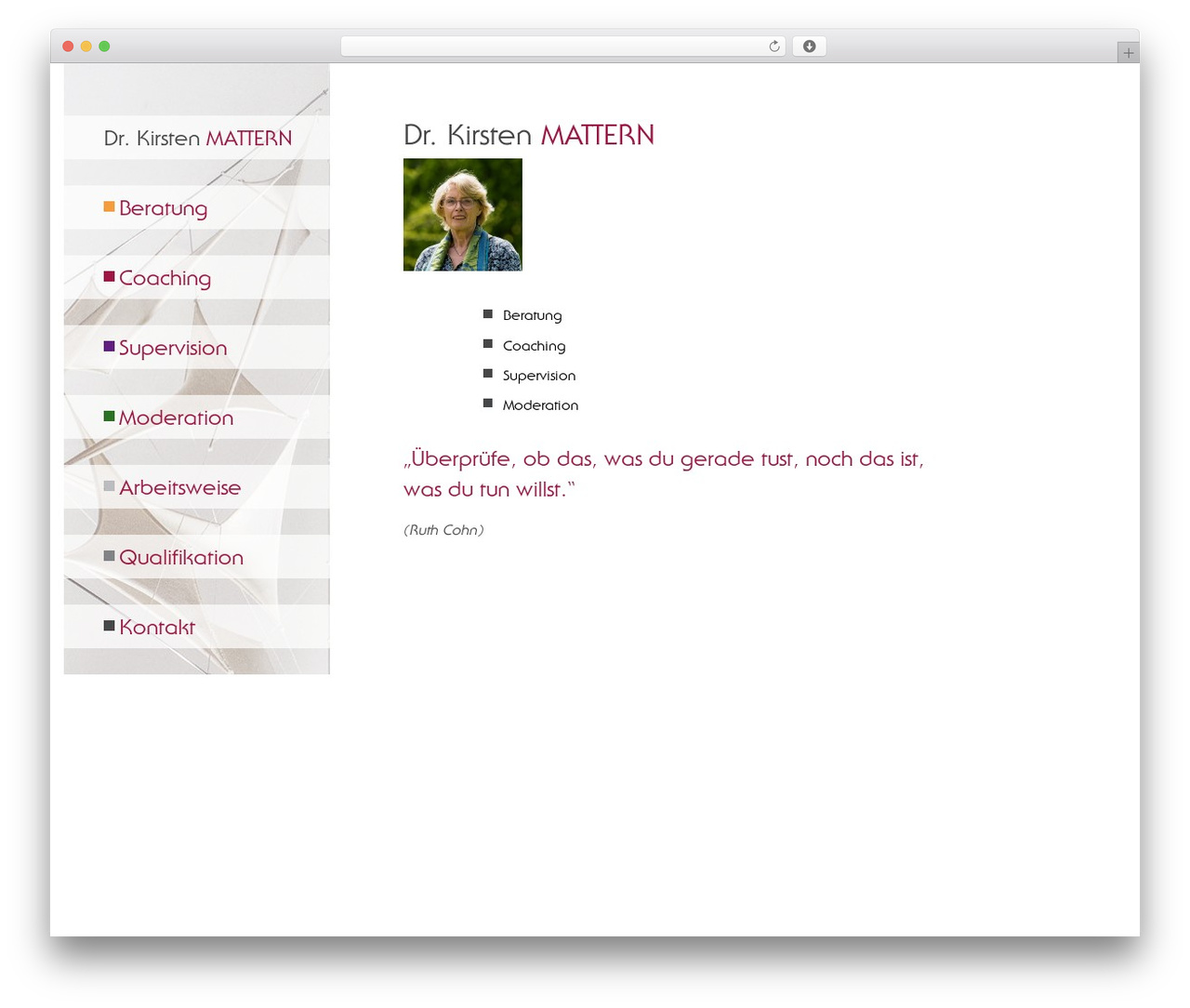
Task: Minimize the window with the yellow button
Action: [x=86, y=46]
